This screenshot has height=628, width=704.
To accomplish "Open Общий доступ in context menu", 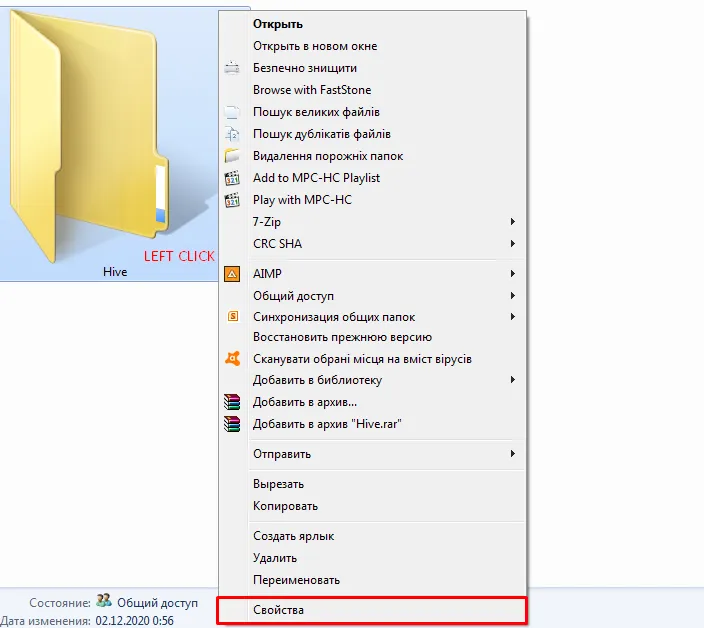I will click(x=372, y=296).
